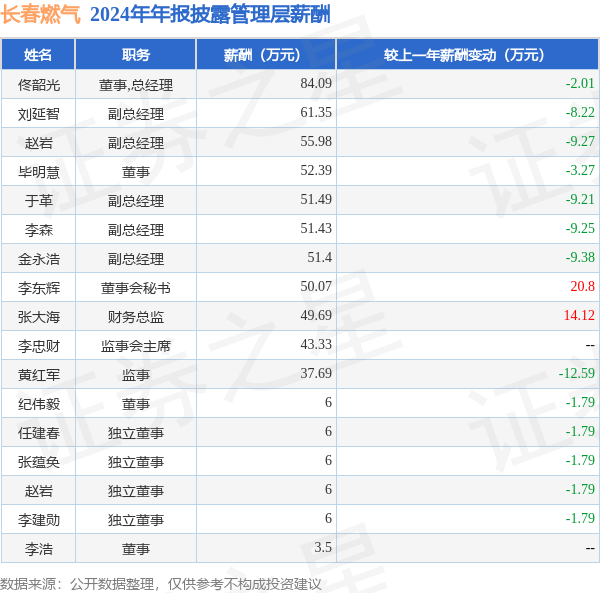Click the change value -12.59
This screenshot has height=593, width=600.
tap(577, 374)
